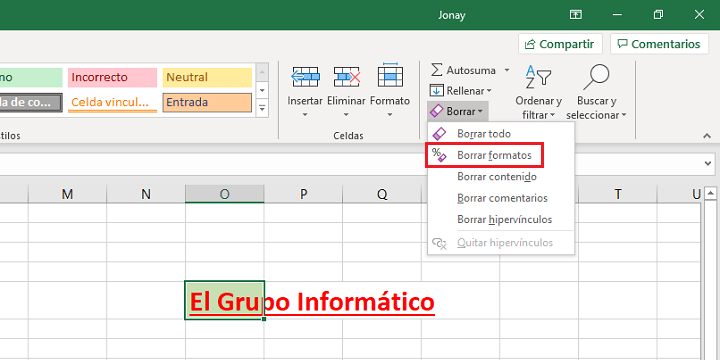Collapse the Borrar dropdown button
The image size is (720, 360).
[x=457, y=111]
